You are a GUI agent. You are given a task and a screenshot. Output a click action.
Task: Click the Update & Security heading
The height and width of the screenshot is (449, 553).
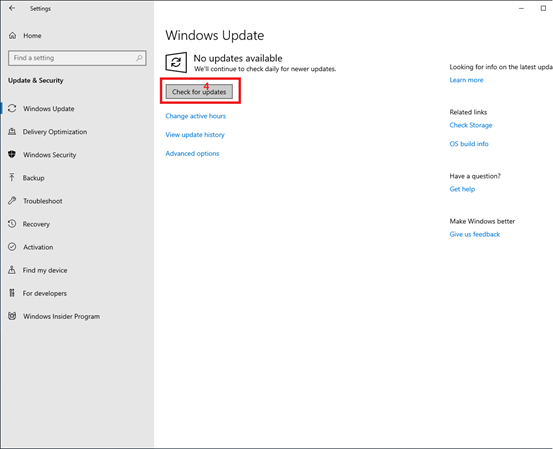pyautogui.click(x=36, y=80)
